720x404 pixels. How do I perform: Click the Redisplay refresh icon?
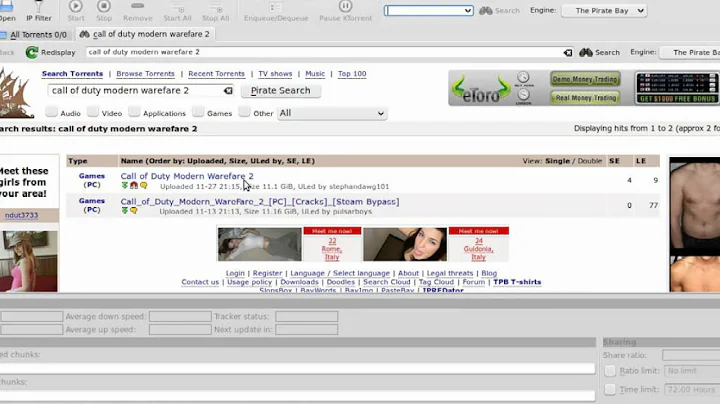pyautogui.click(x=32, y=52)
